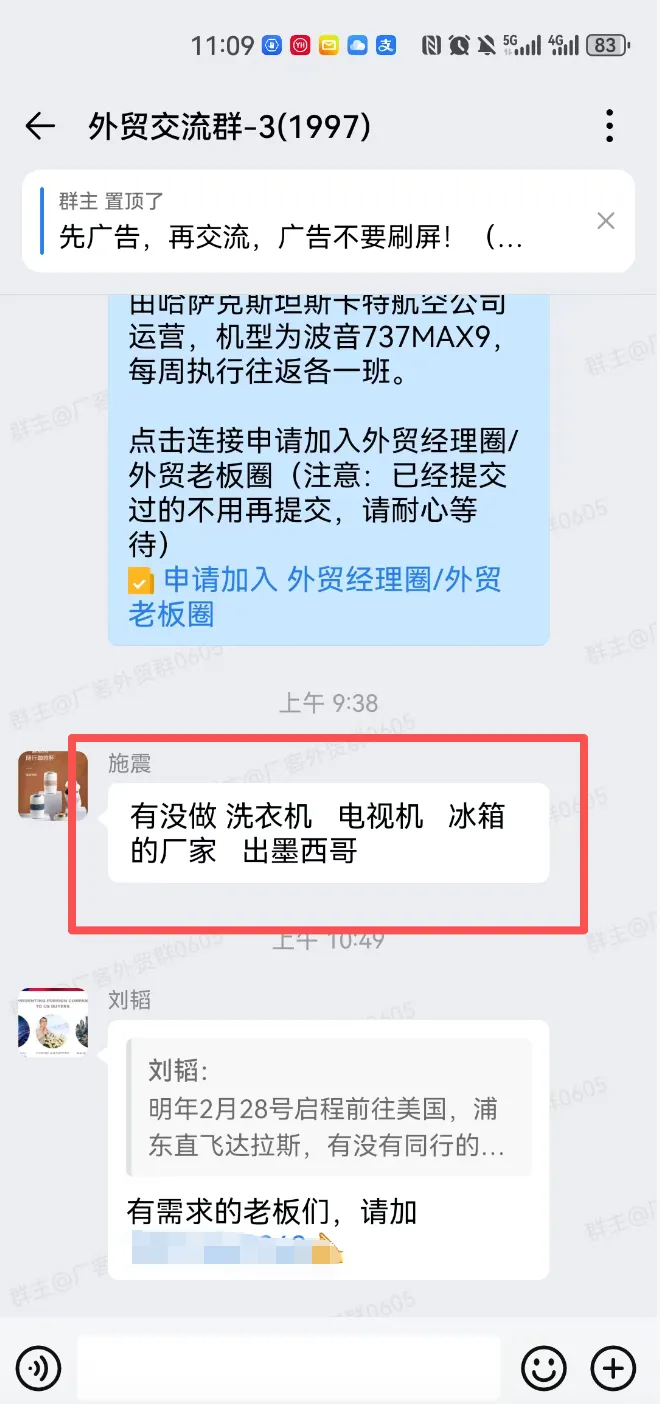Viewport: 660px width, 1404px height.
Task: Tap the pinned message 先广告，再交流
Action: tap(290, 237)
